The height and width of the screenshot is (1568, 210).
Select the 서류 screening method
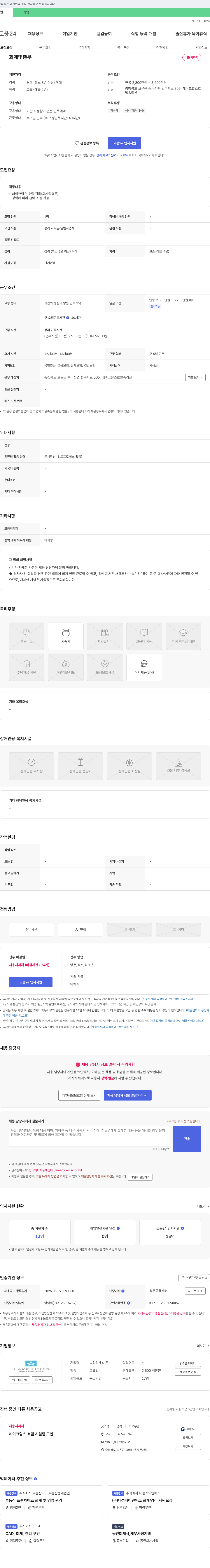tap(32, 929)
